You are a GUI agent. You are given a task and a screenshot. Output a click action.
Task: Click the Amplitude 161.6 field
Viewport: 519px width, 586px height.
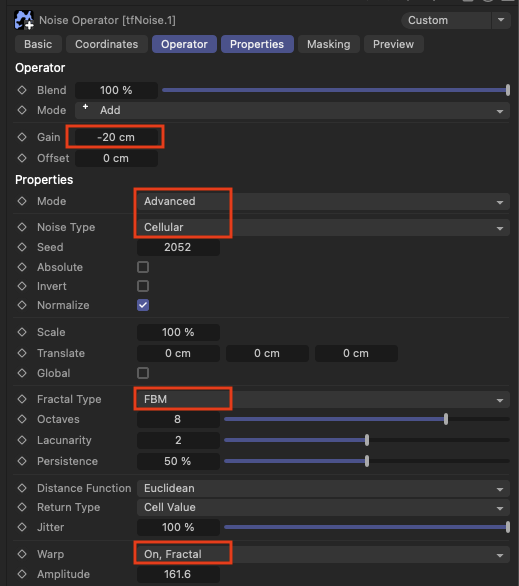(178, 574)
